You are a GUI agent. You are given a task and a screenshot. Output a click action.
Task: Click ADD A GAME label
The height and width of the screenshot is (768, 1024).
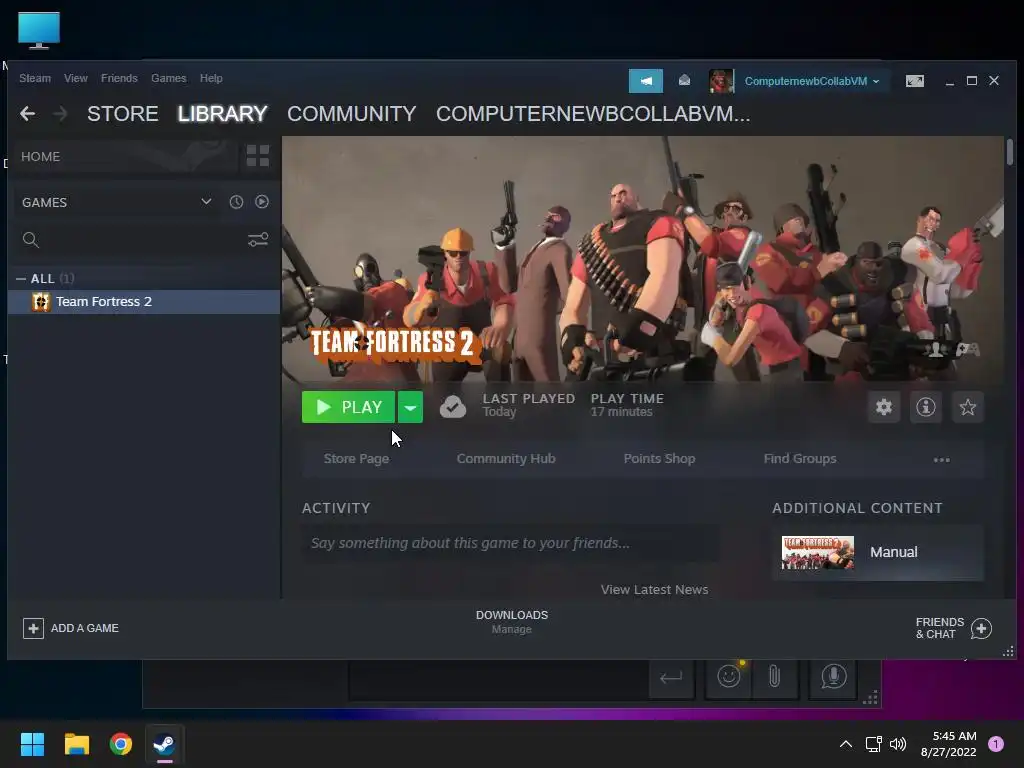85,628
